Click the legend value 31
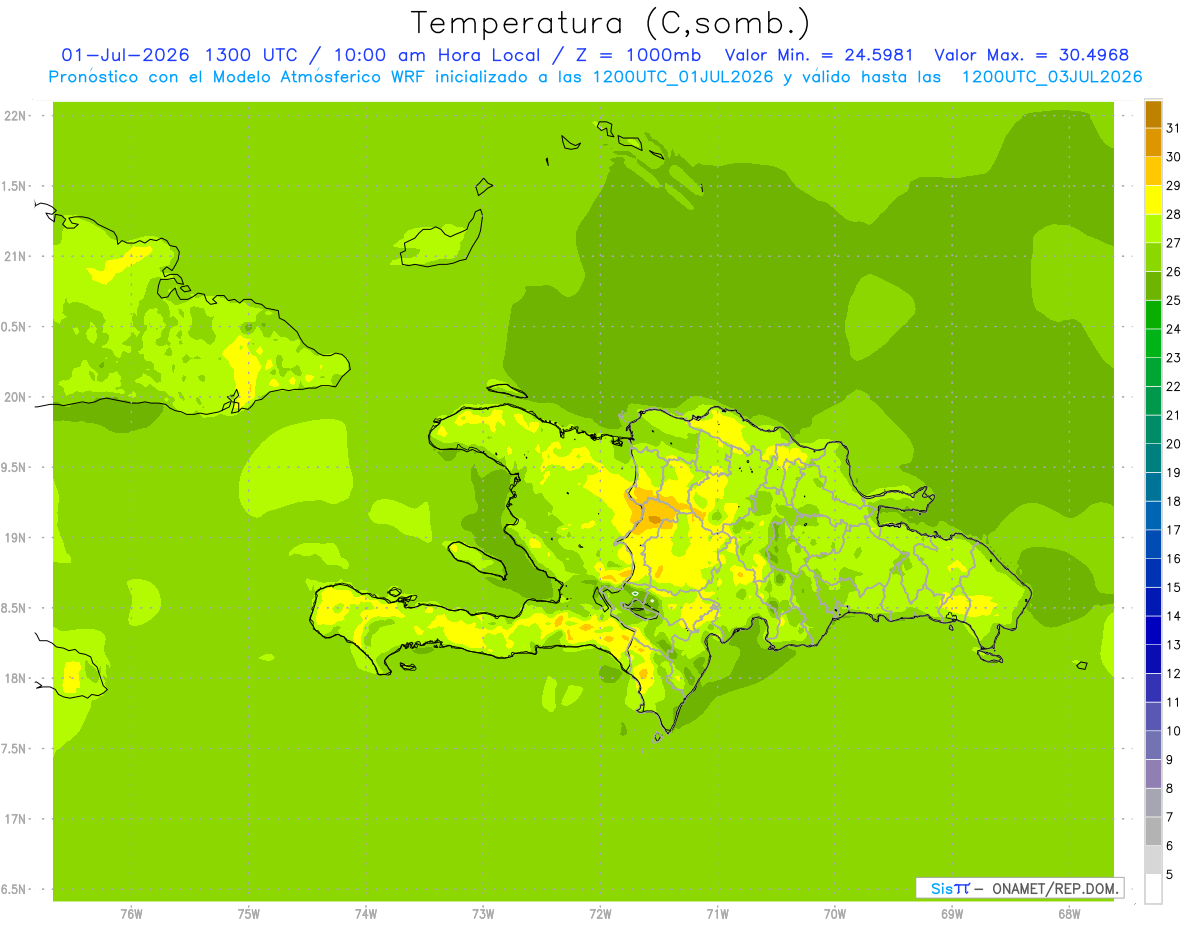 click(x=1174, y=128)
